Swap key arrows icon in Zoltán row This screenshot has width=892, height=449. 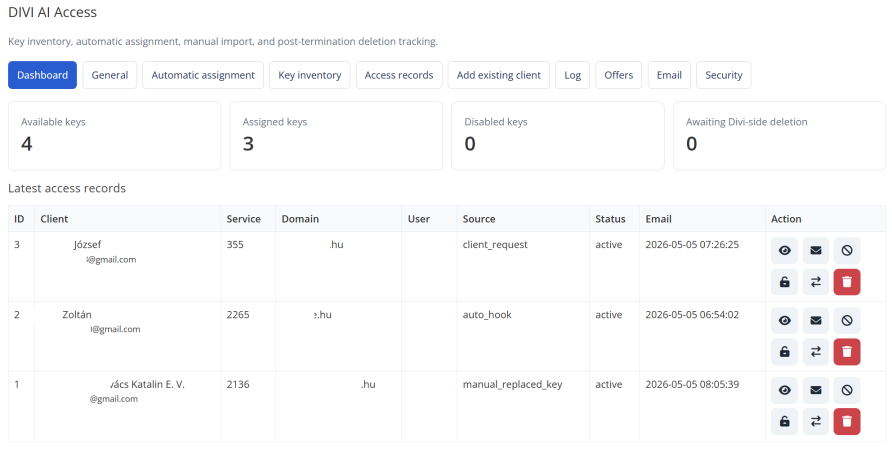[816, 352]
